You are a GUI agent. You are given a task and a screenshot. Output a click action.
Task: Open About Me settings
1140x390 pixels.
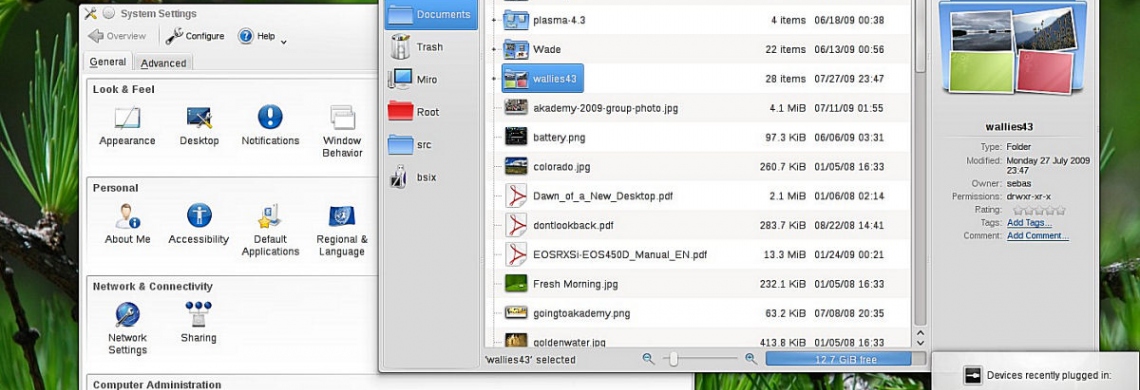127,223
